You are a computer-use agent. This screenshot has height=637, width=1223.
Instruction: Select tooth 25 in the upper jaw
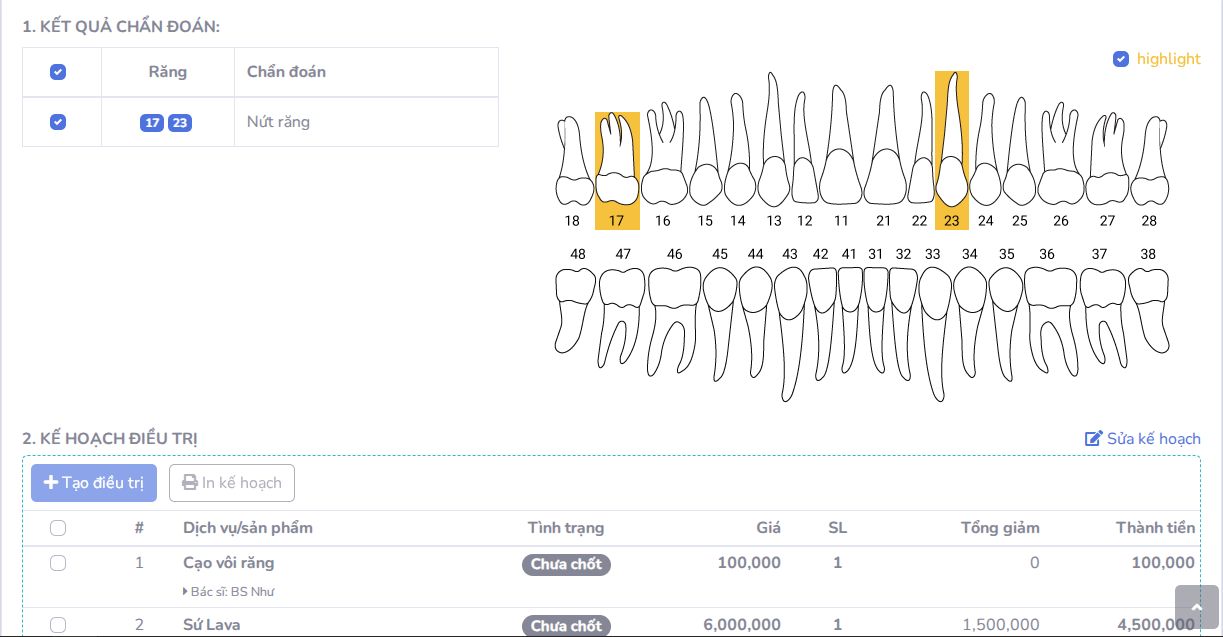tap(1019, 160)
